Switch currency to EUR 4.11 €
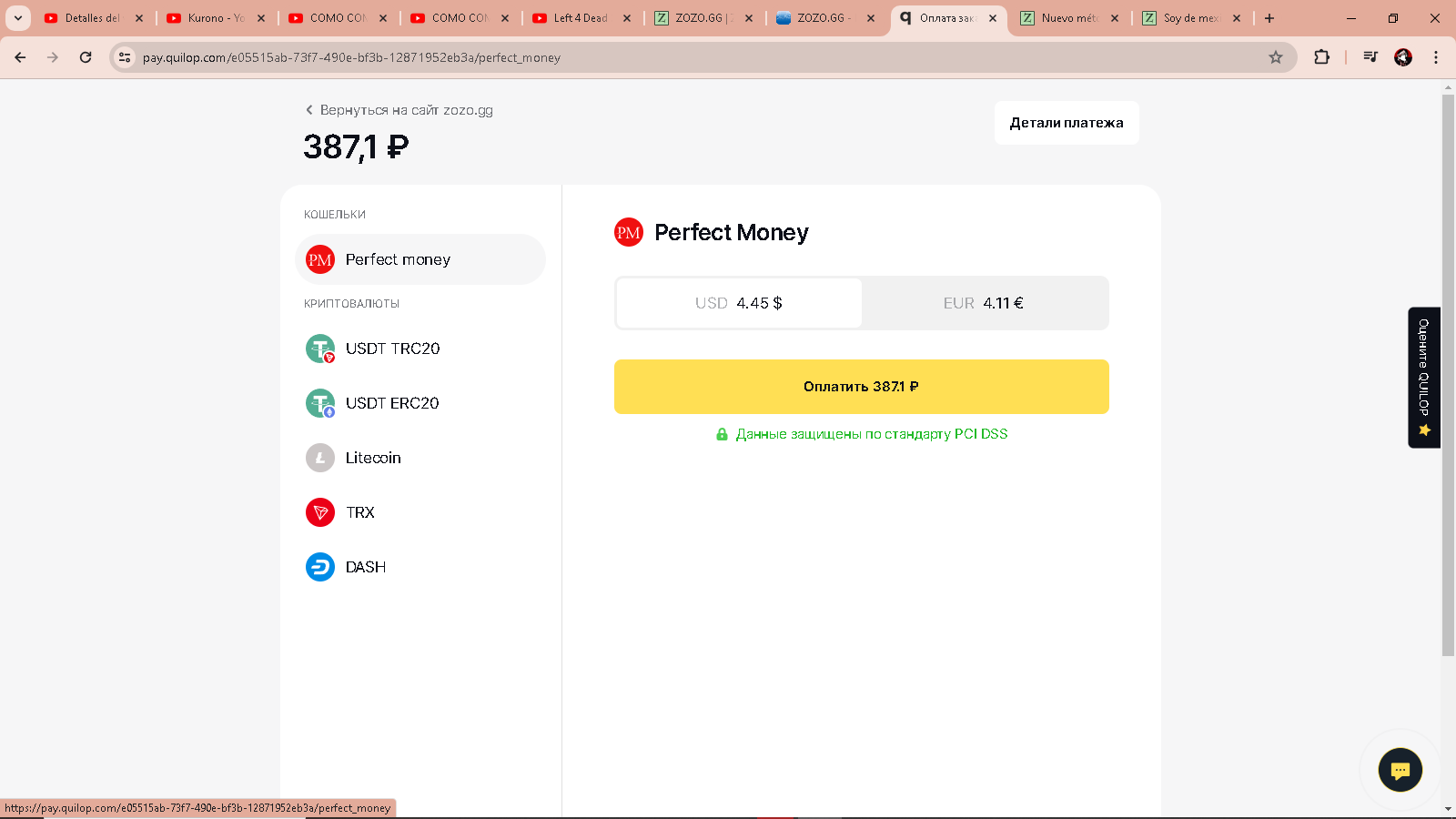Viewport: 1456px width, 819px height. point(984,303)
